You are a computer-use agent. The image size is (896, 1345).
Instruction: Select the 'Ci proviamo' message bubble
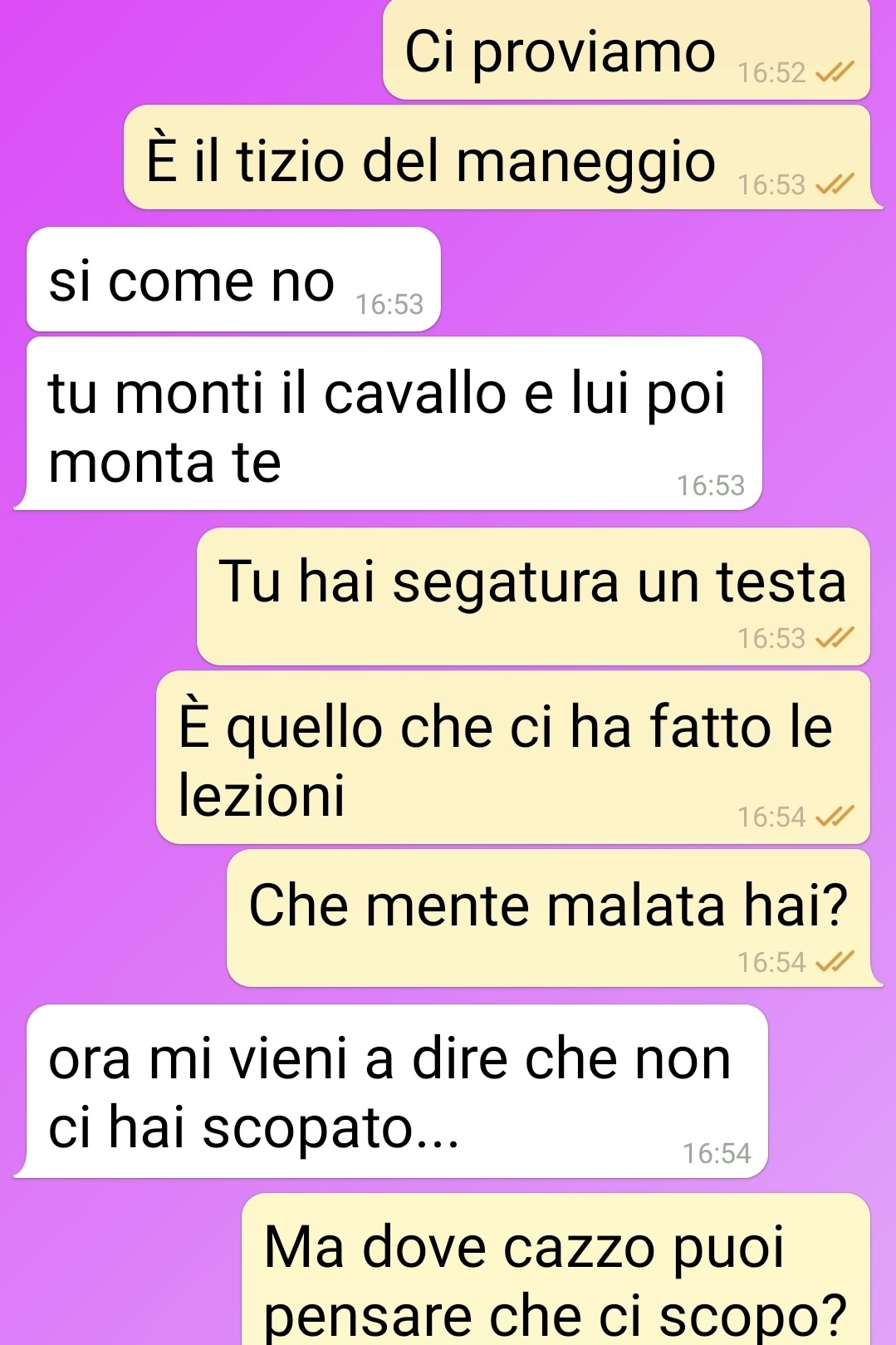click(x=626, y=50)
